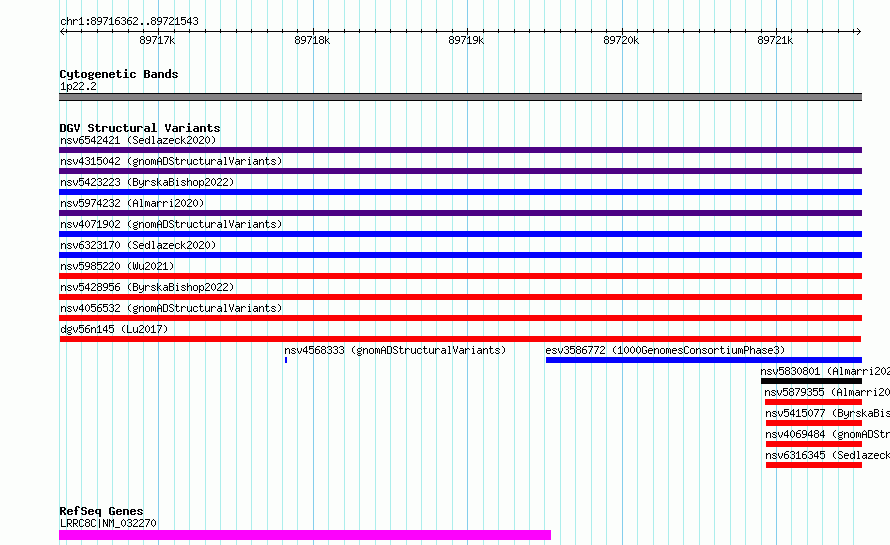890x545 pixels.
Task: Click dgv56n145 (Lu2017) variant label
Action: coord(114,329)
